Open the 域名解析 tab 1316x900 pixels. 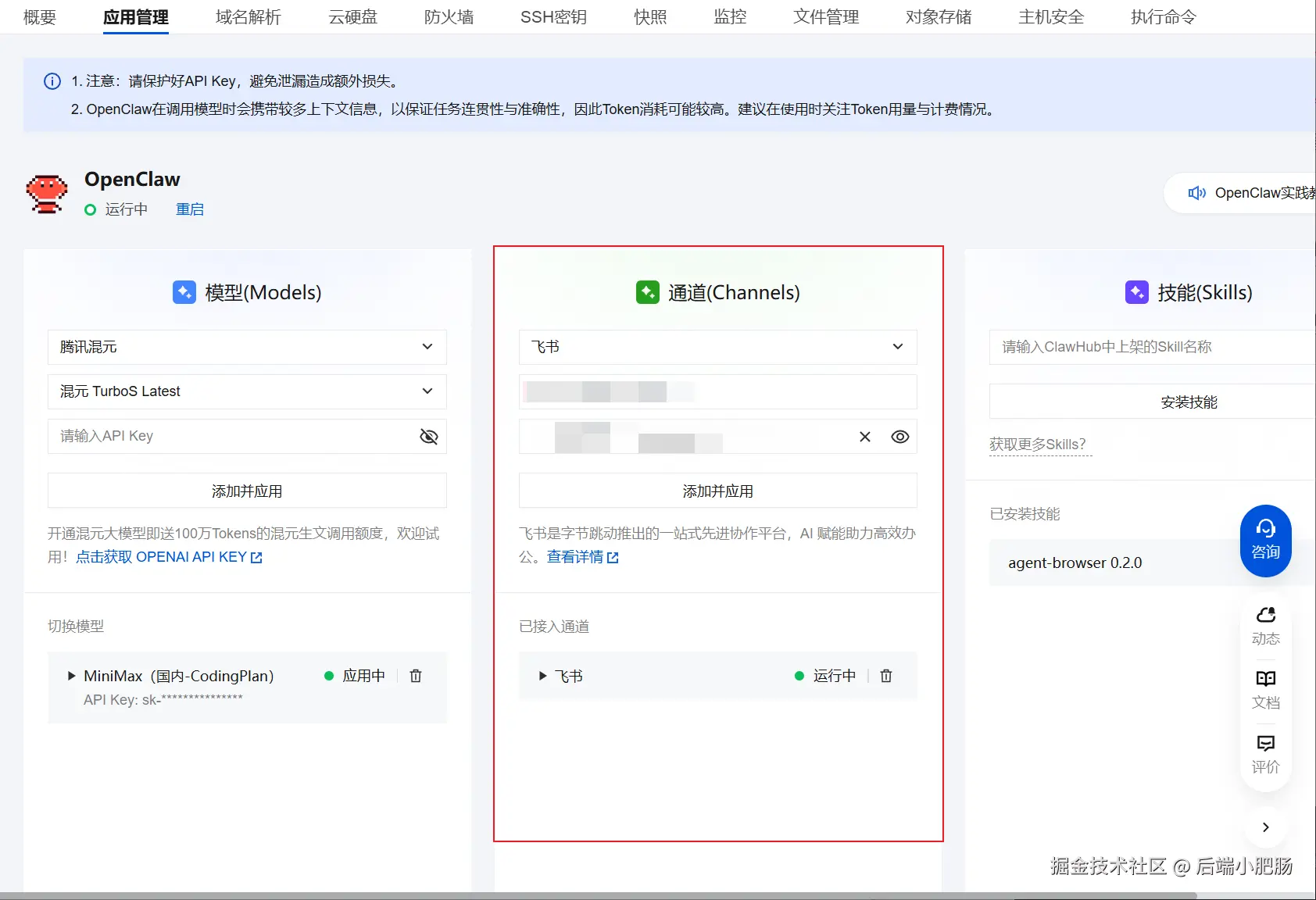coord(249,17)
